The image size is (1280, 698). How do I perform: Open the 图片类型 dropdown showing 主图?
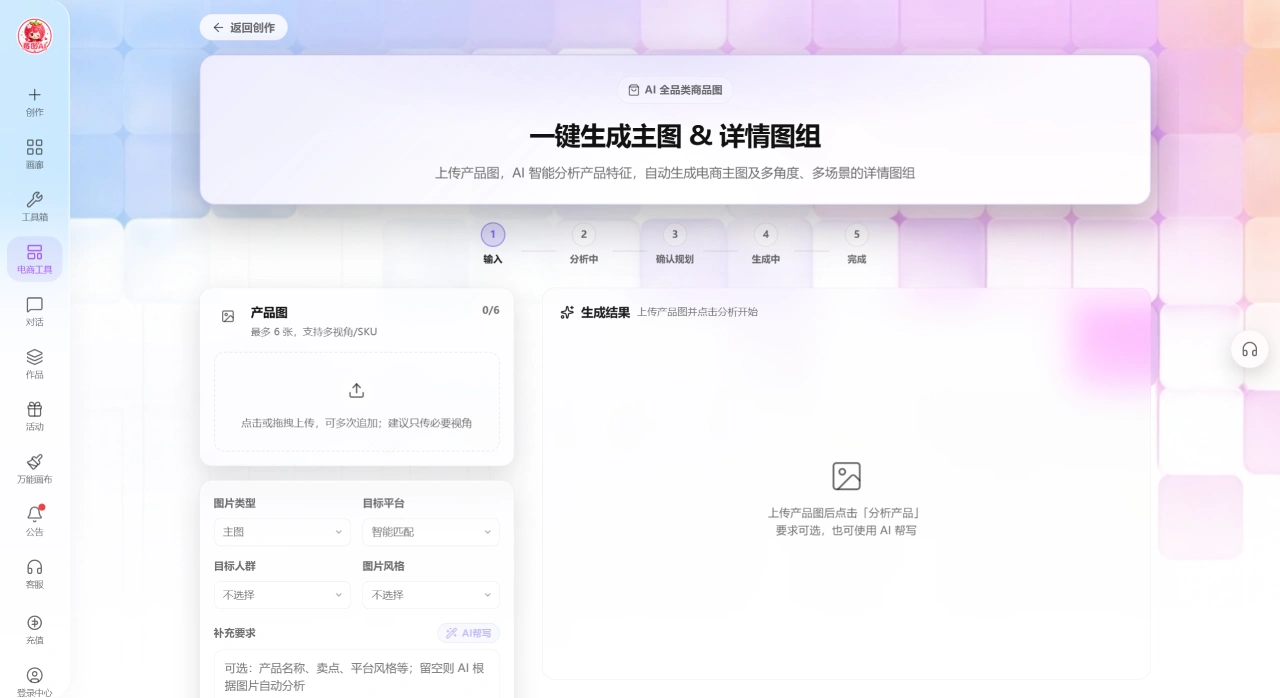(282, 532)
